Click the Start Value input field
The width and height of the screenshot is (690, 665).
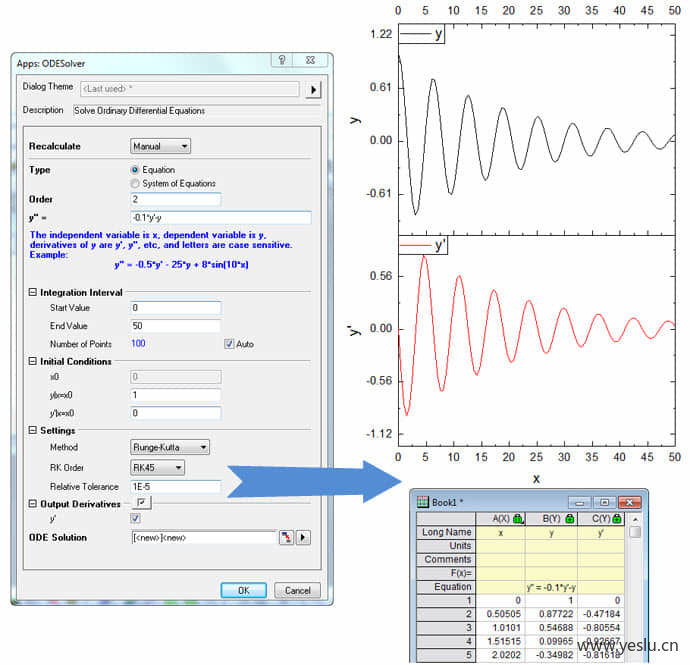[176, 308]
